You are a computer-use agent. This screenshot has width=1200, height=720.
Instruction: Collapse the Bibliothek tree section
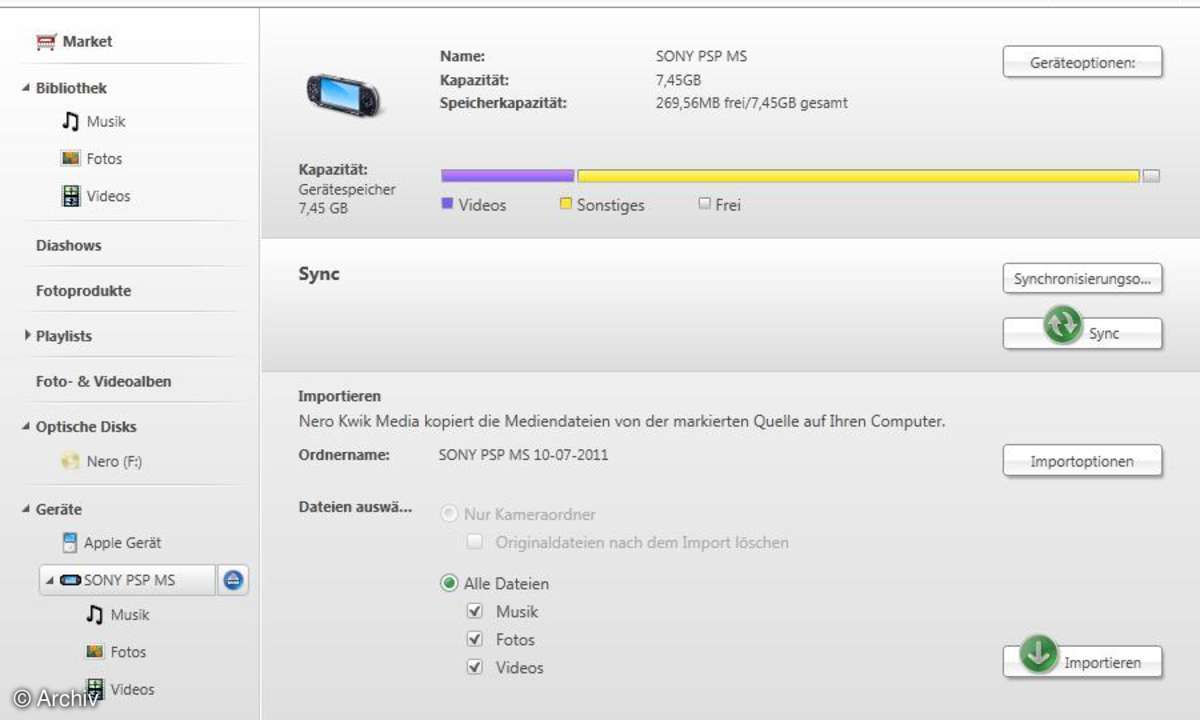[26, 88]
